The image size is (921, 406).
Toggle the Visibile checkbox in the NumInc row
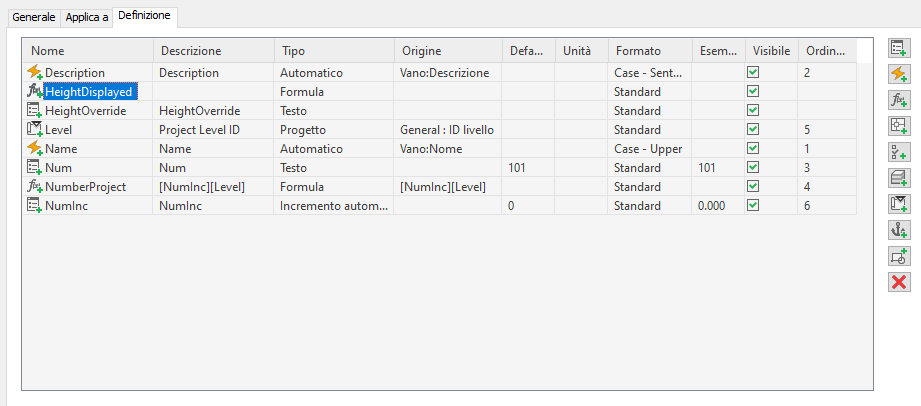click(753, 206)
